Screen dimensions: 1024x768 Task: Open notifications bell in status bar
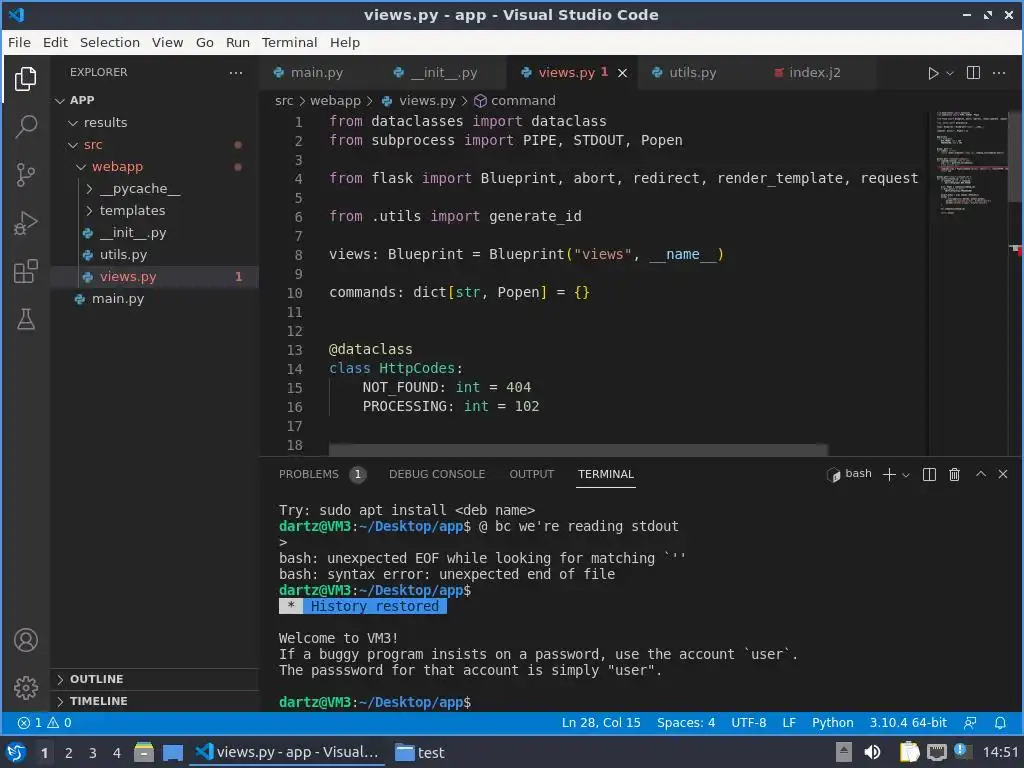click(1000, 723)
